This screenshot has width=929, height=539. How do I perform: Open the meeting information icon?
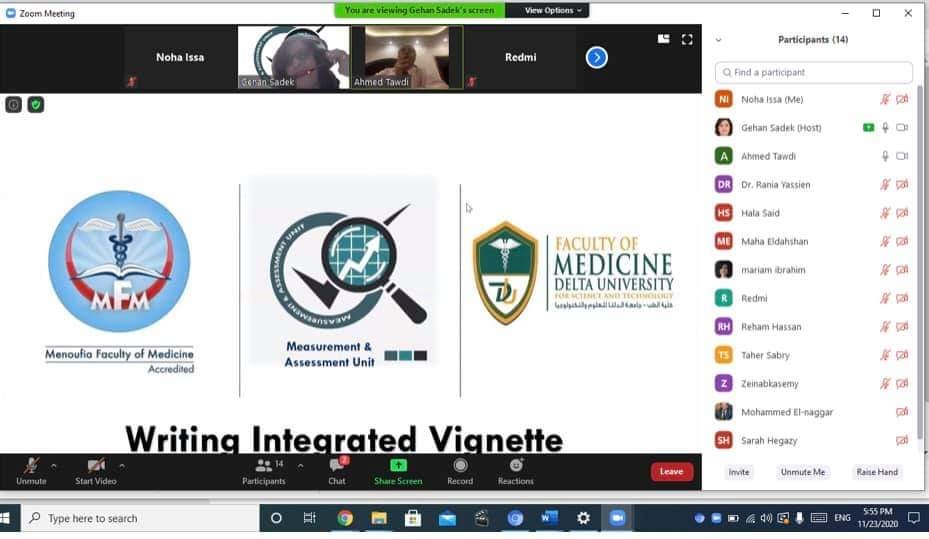click(x=14, y=105)
